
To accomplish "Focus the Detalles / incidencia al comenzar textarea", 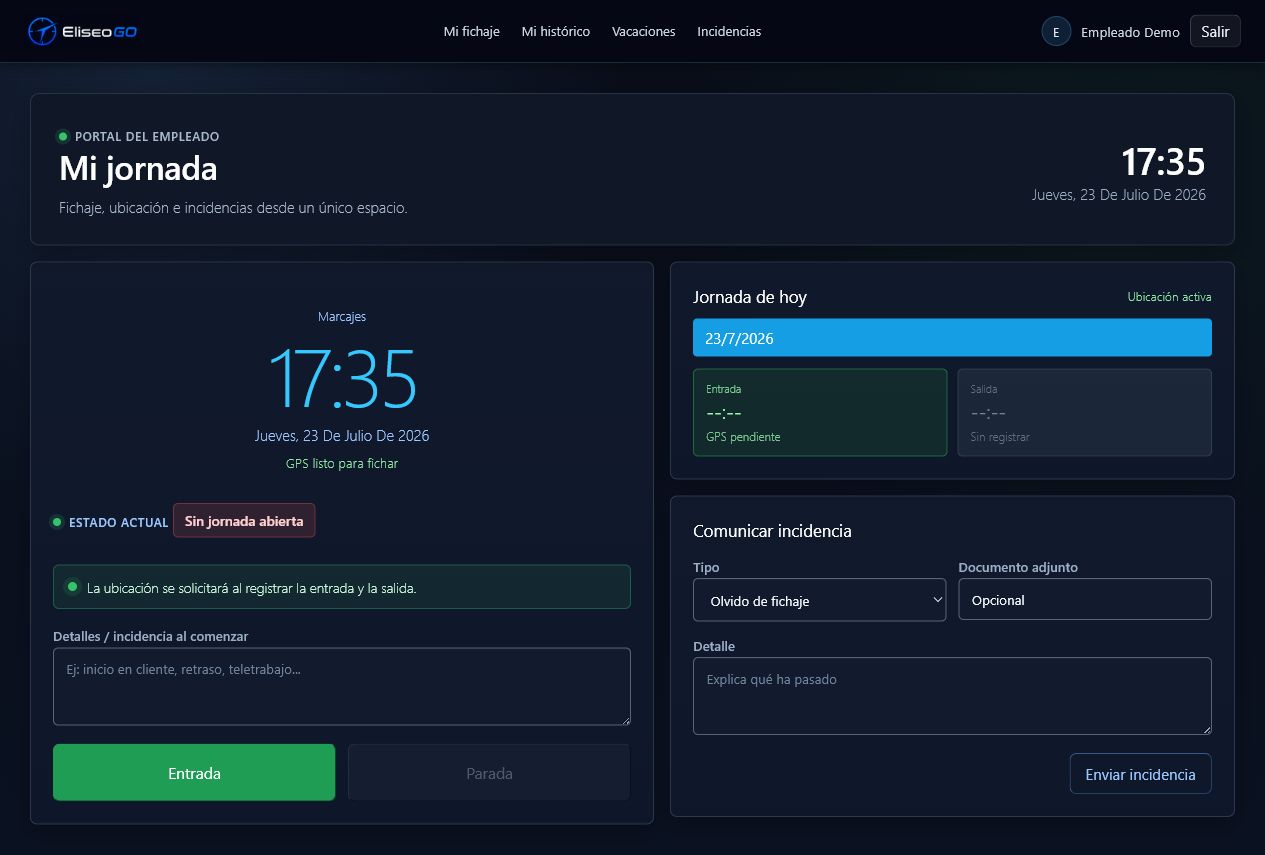I will tap(342, 686).
